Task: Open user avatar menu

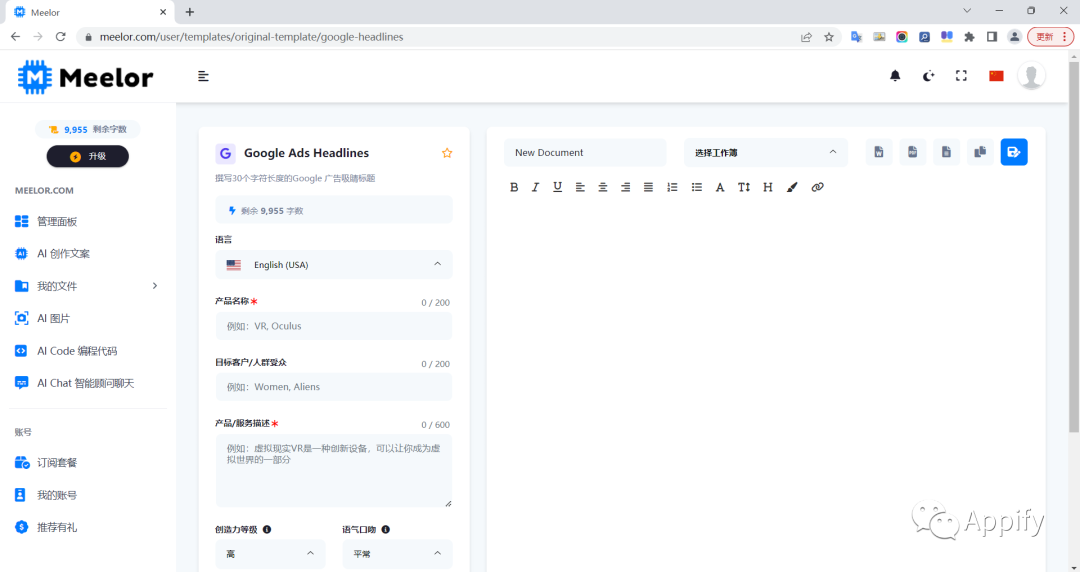Action: tap(1031, 76)
